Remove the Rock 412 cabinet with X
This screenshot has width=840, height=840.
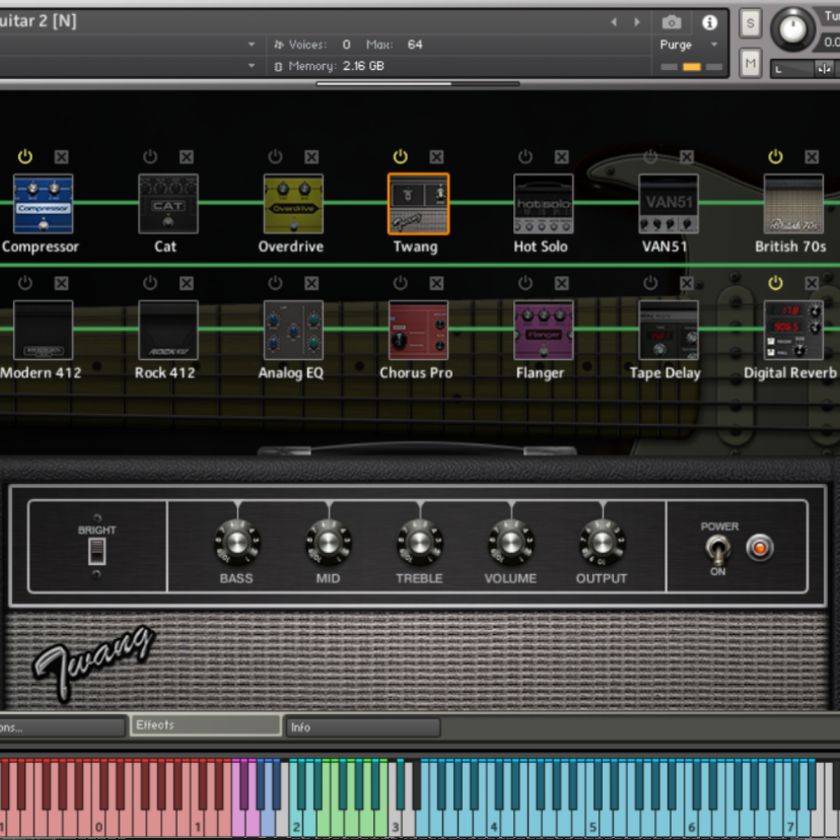coord(186,283)
